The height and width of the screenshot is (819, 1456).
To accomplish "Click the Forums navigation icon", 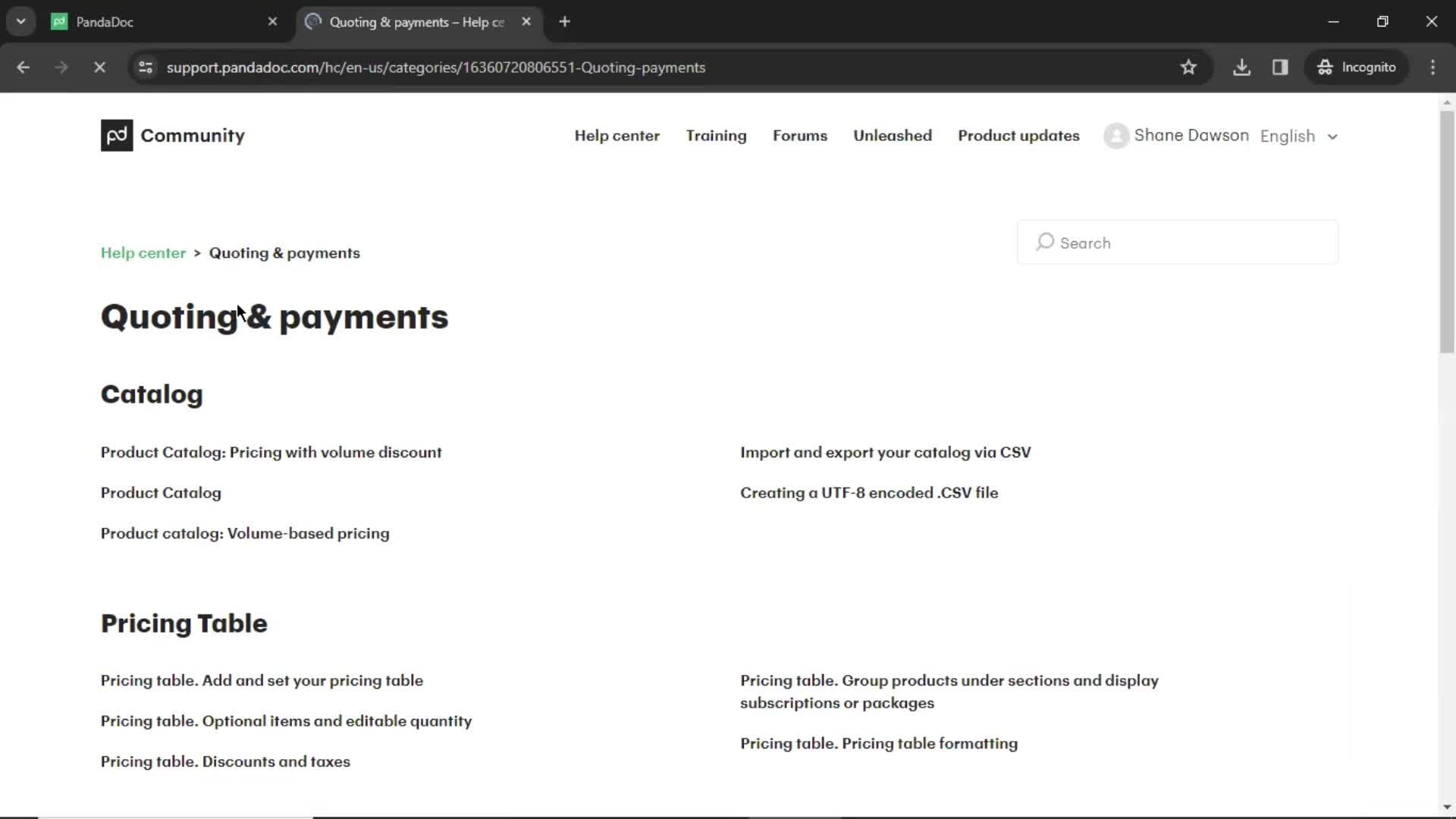I will pyautogui.click(x=800, y=135).
